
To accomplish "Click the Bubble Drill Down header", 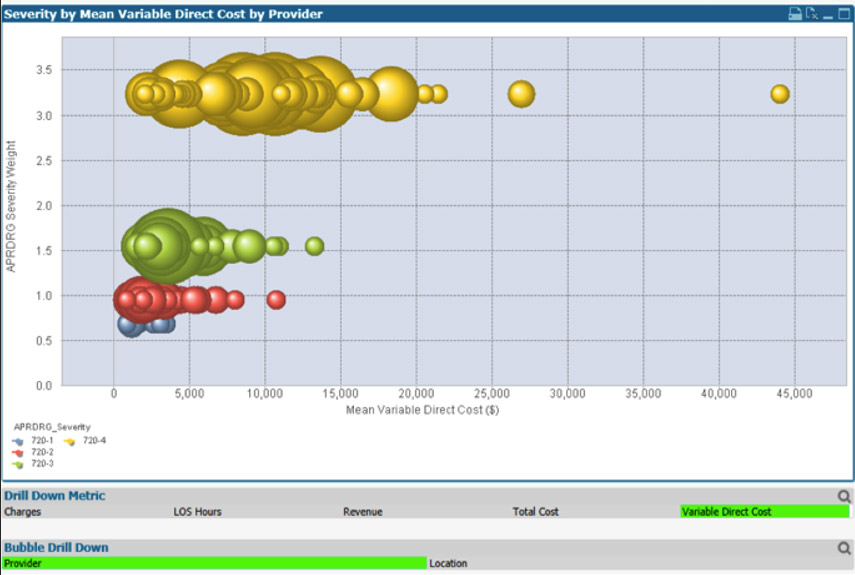I will [56, 547].
